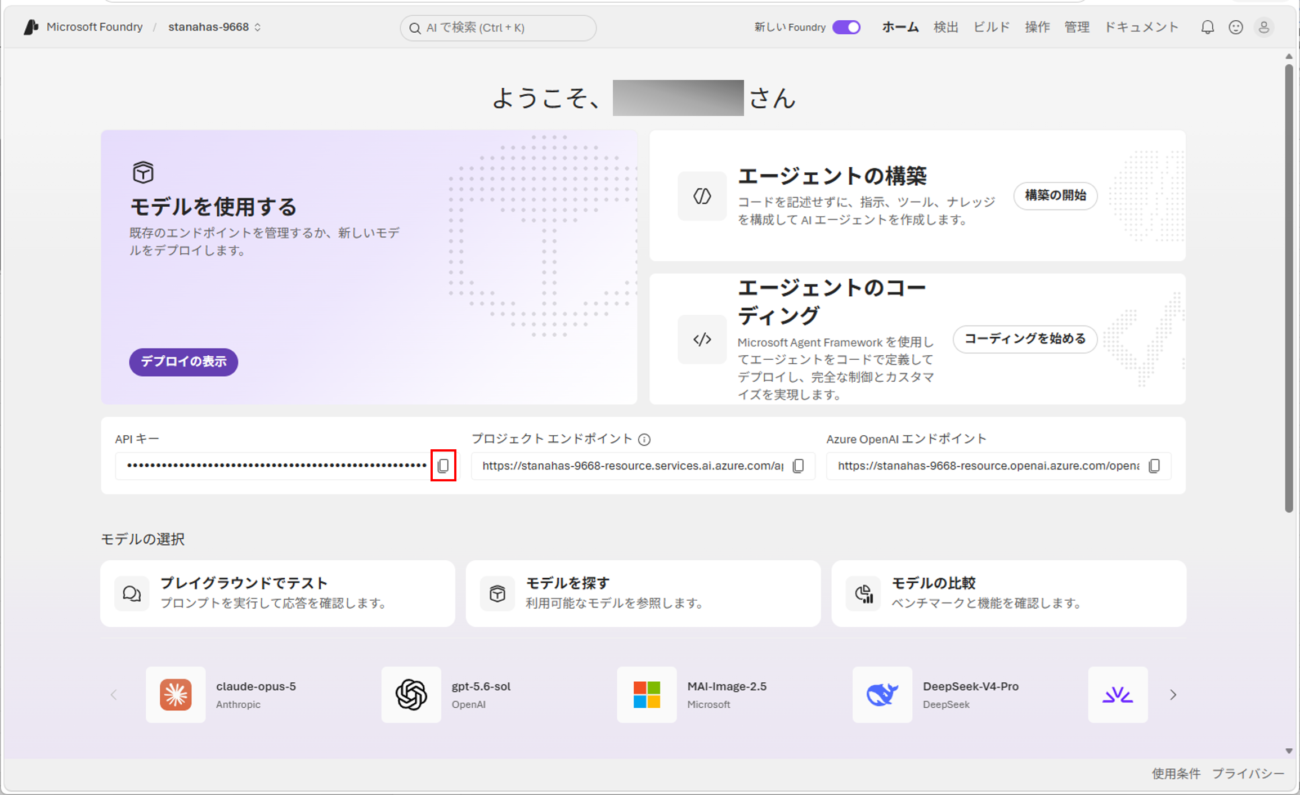1300x795 pixels.
Task: Click the page vertical scrollbar thumb
Action: [1289, 288]
